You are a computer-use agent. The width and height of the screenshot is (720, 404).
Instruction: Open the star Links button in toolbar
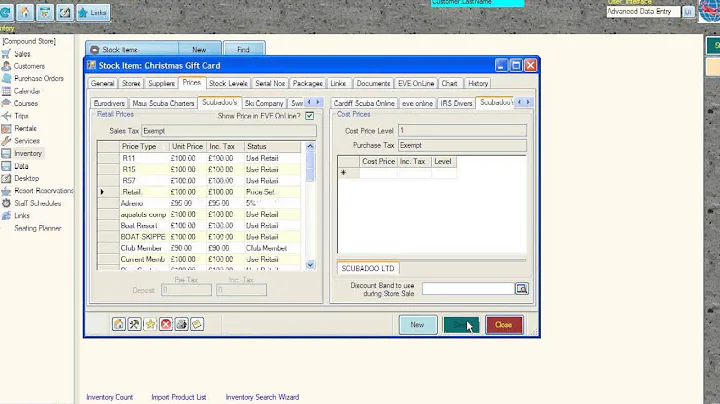click(x=93, y=12)
